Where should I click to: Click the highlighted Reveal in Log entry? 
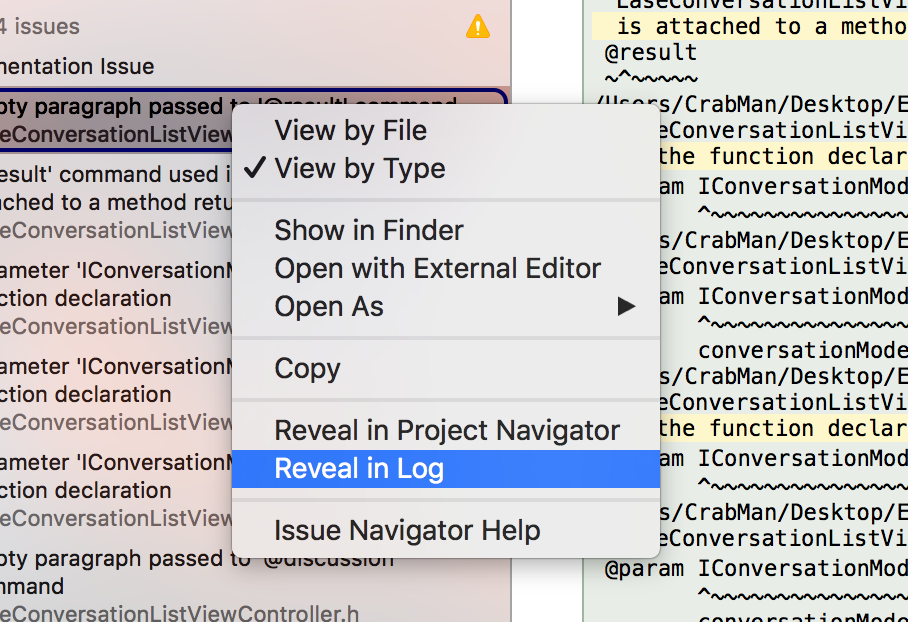pyautogui.click(x=446, y=469)
